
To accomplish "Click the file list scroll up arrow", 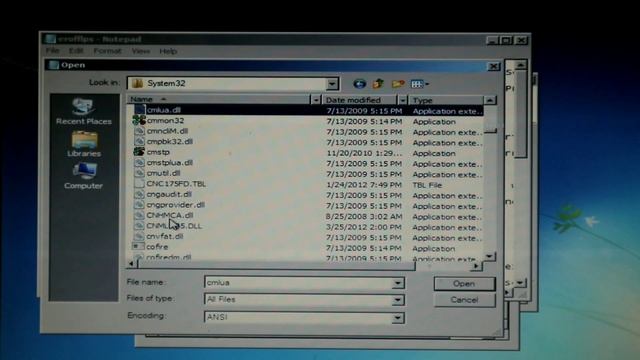I will pyautogui.click(x=490, y=100).
